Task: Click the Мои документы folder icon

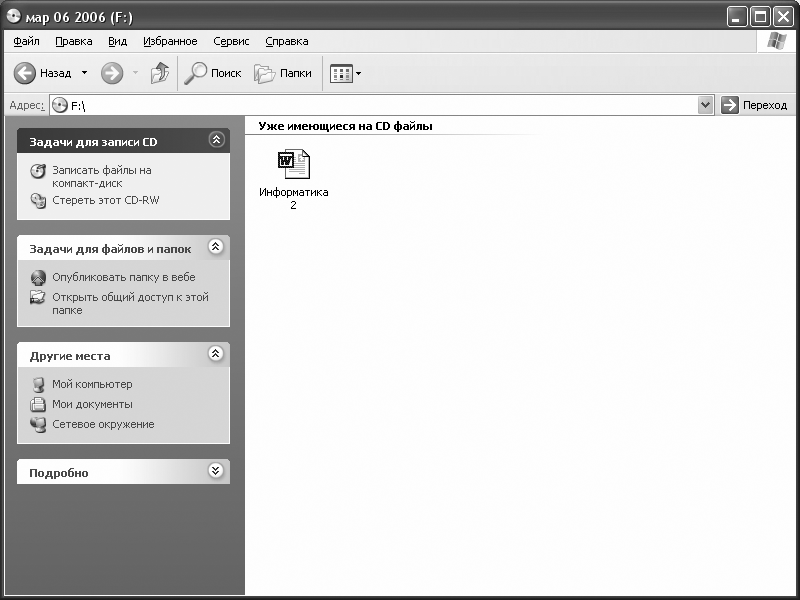Action: click(x=38, y=405)
